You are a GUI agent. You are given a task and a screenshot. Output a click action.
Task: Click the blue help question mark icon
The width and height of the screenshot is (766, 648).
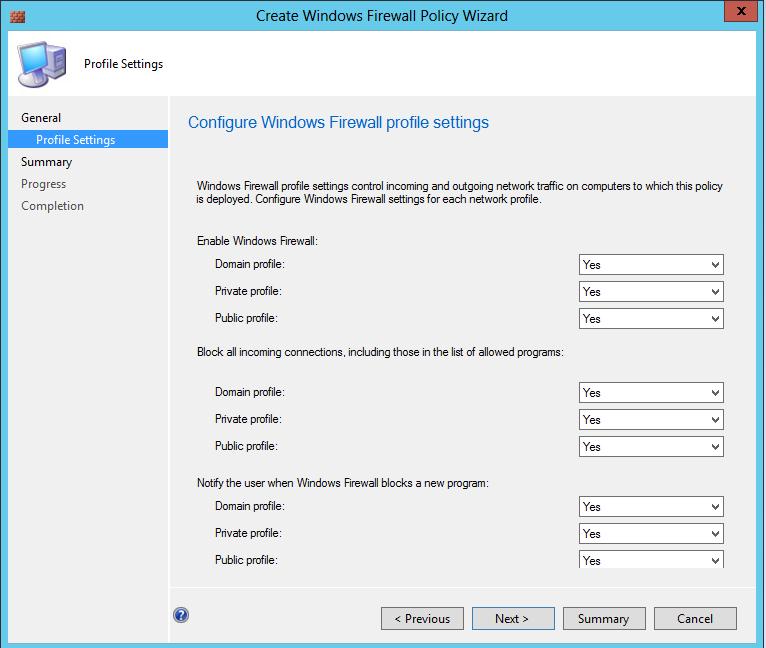point(181,615)
